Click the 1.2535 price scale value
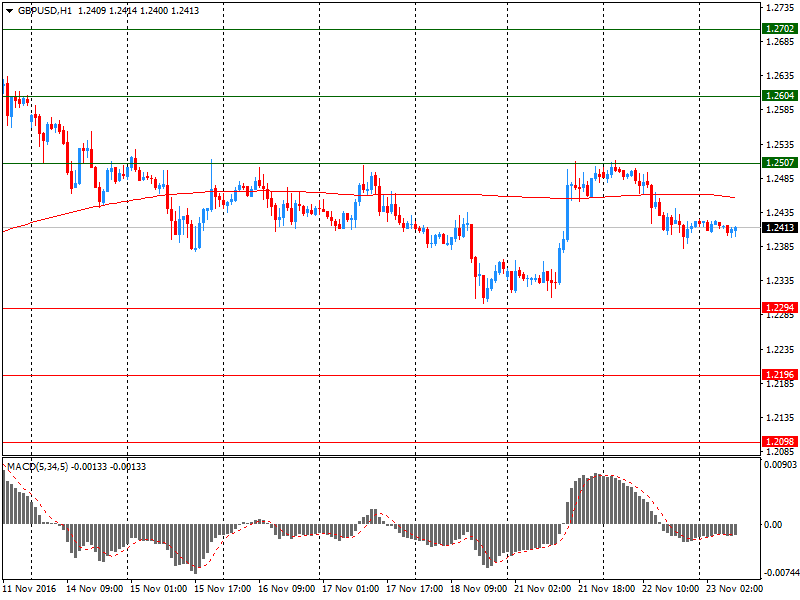This screenshot has width=800, height=600. (780, 144)
